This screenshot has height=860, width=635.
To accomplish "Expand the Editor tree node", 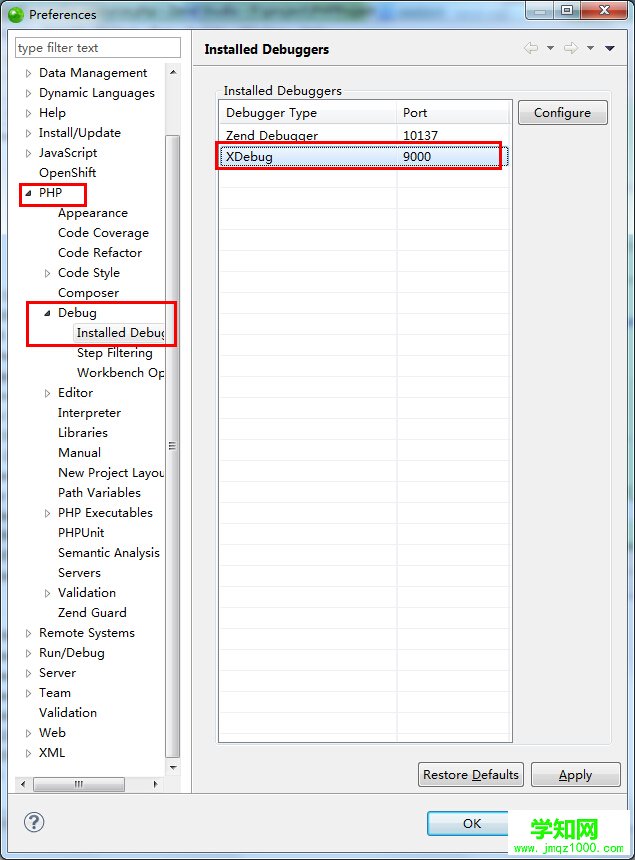I will pos(47,393).
